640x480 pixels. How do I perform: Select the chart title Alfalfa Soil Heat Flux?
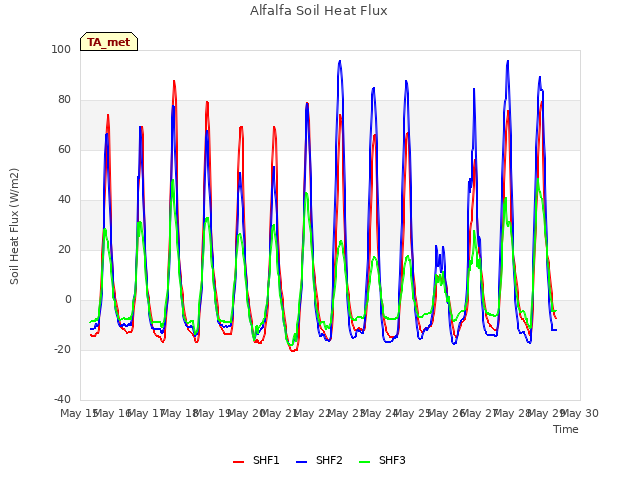318,11
